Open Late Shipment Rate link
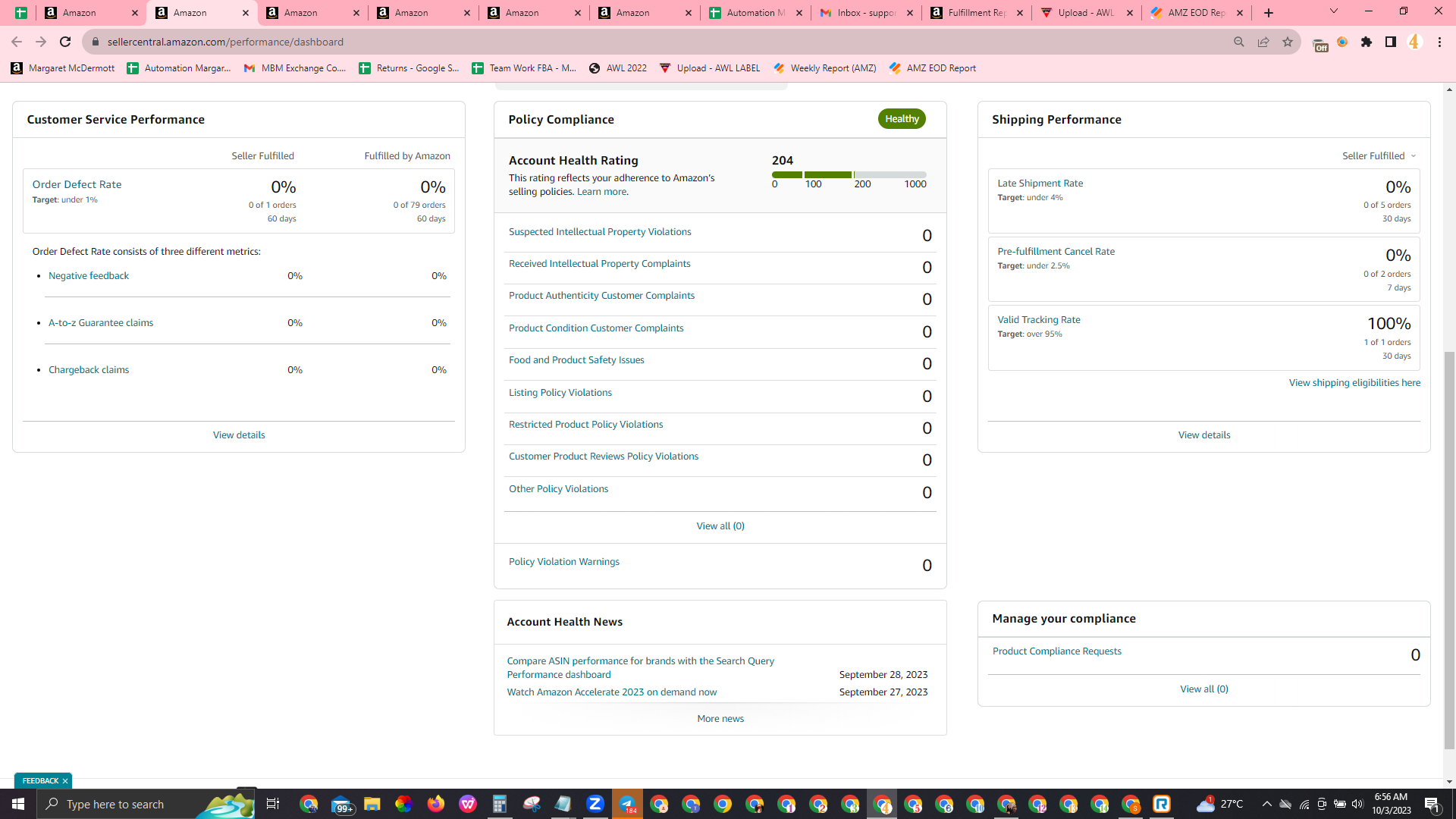The image size is (1456, 819). [1040, 183]
